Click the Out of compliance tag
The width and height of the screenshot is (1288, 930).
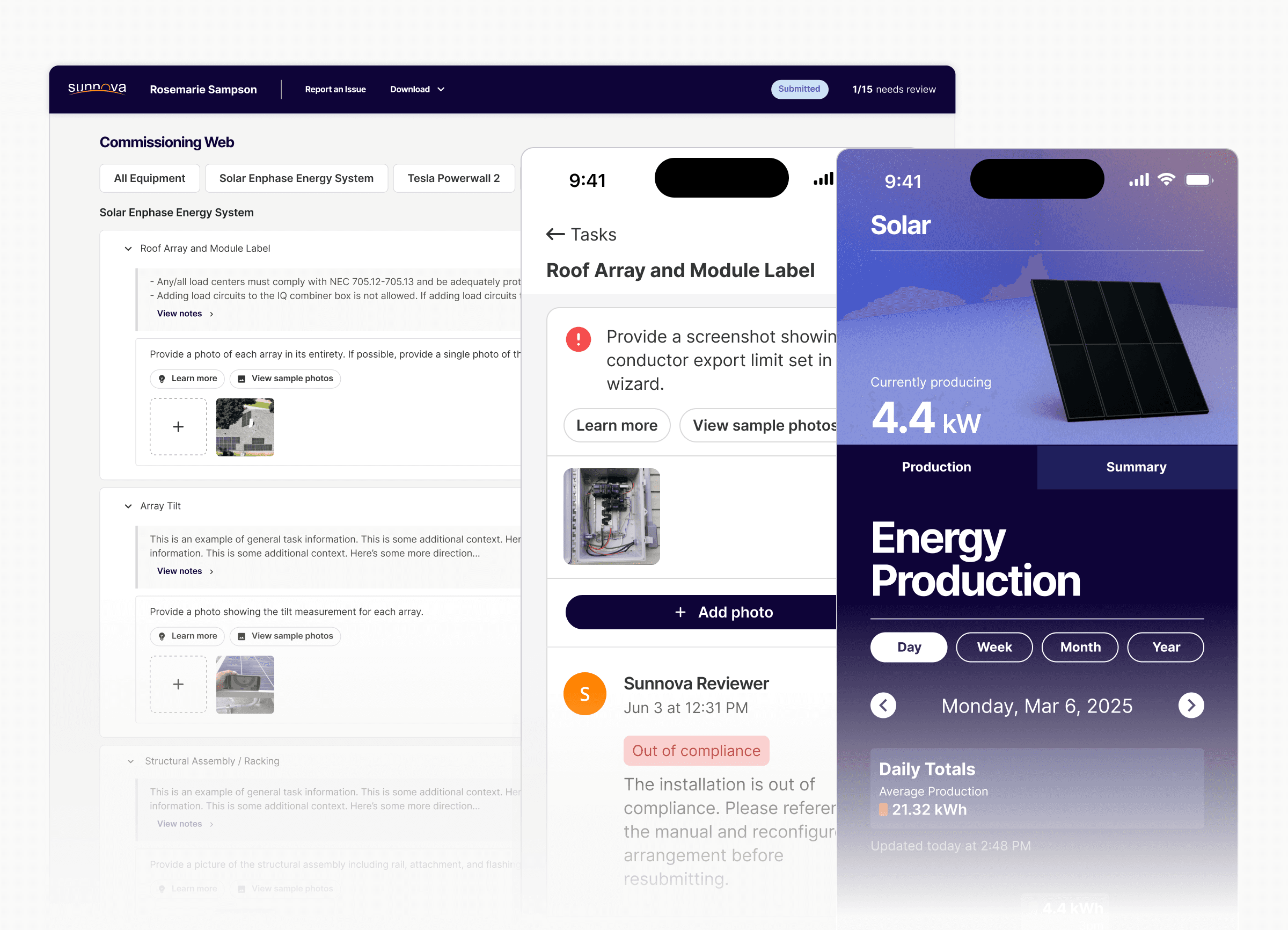pyautogui.click(x=696, y=751)
